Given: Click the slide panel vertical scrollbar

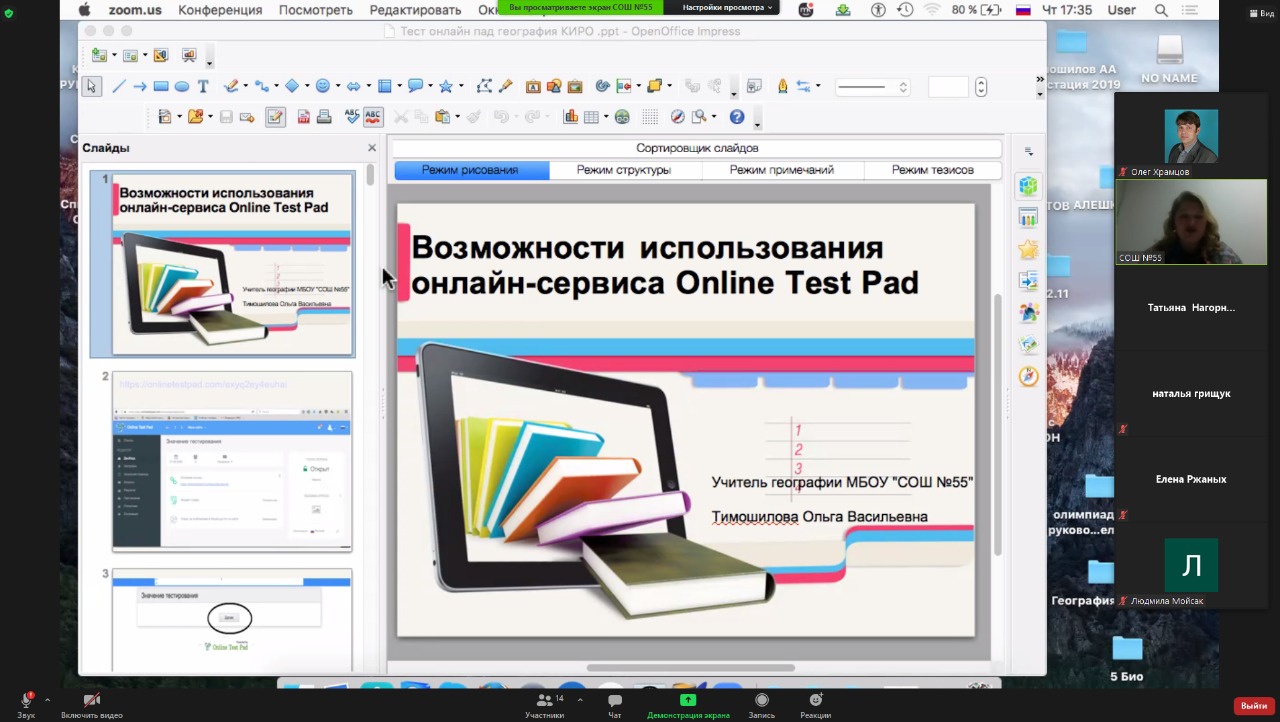Looking at the screenshot, I should click(370, 175).
